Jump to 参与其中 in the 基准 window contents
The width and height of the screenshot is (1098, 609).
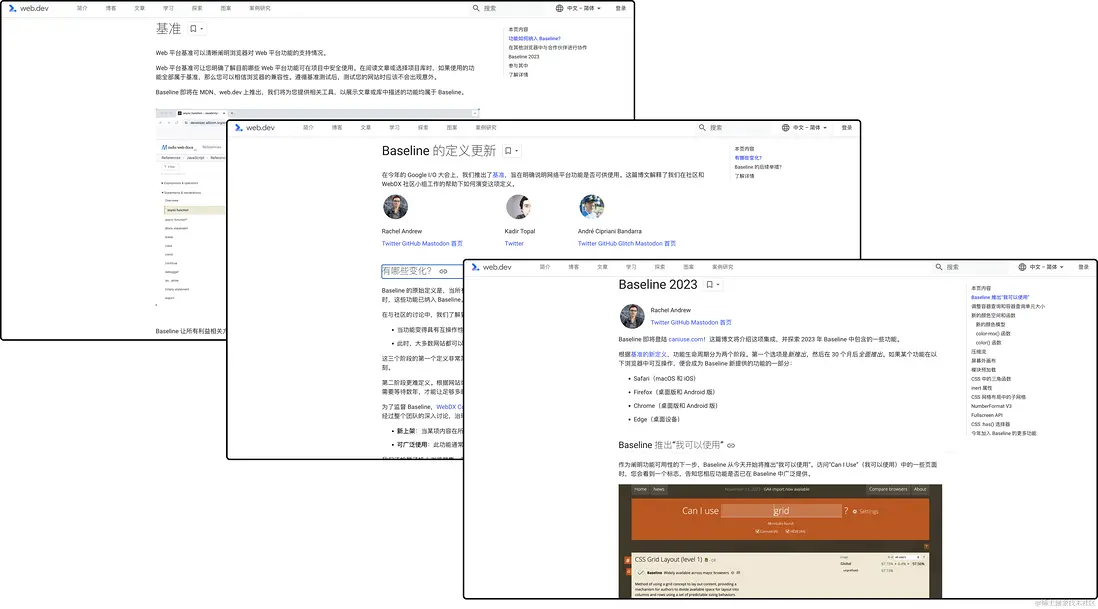click(x=518, y=66)
